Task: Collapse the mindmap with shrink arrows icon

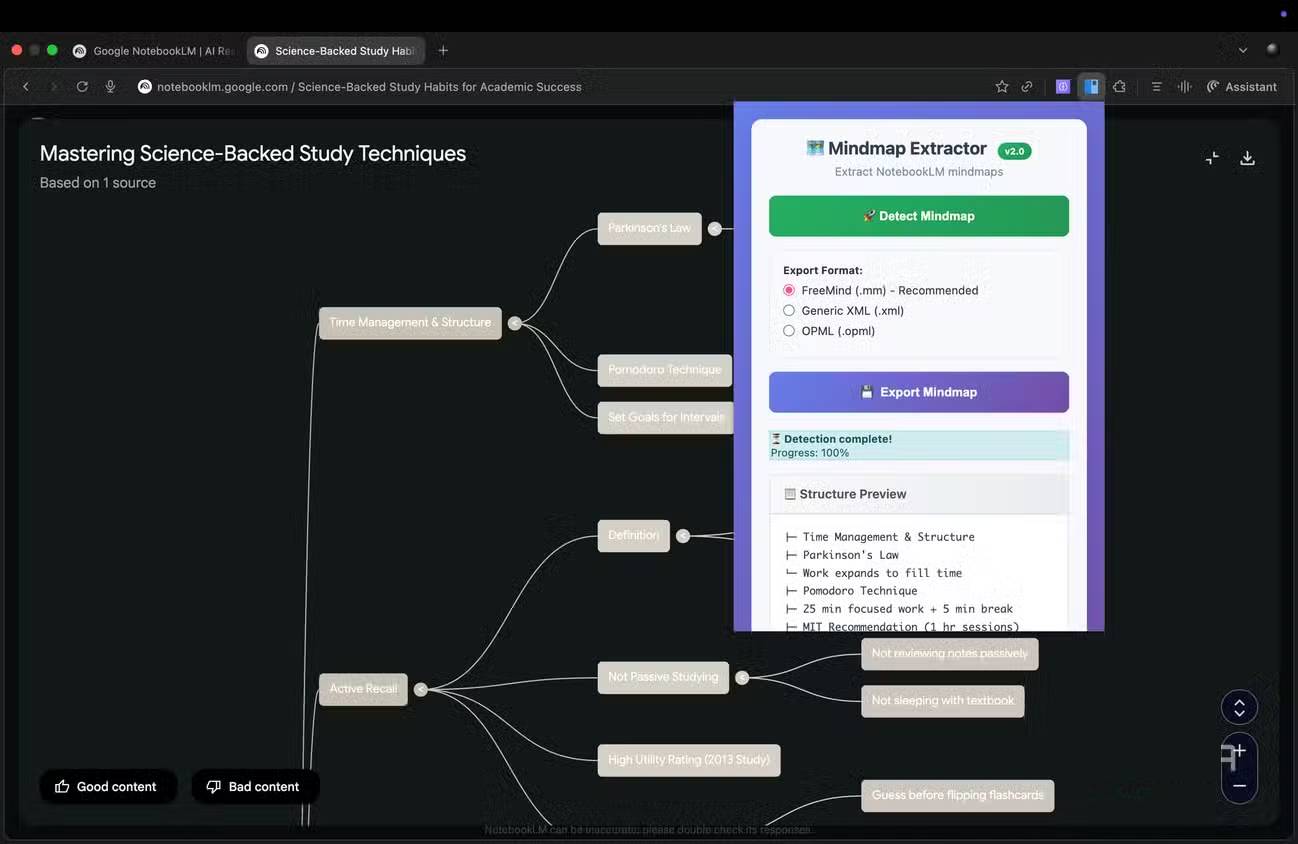Action: point(1212,158)
